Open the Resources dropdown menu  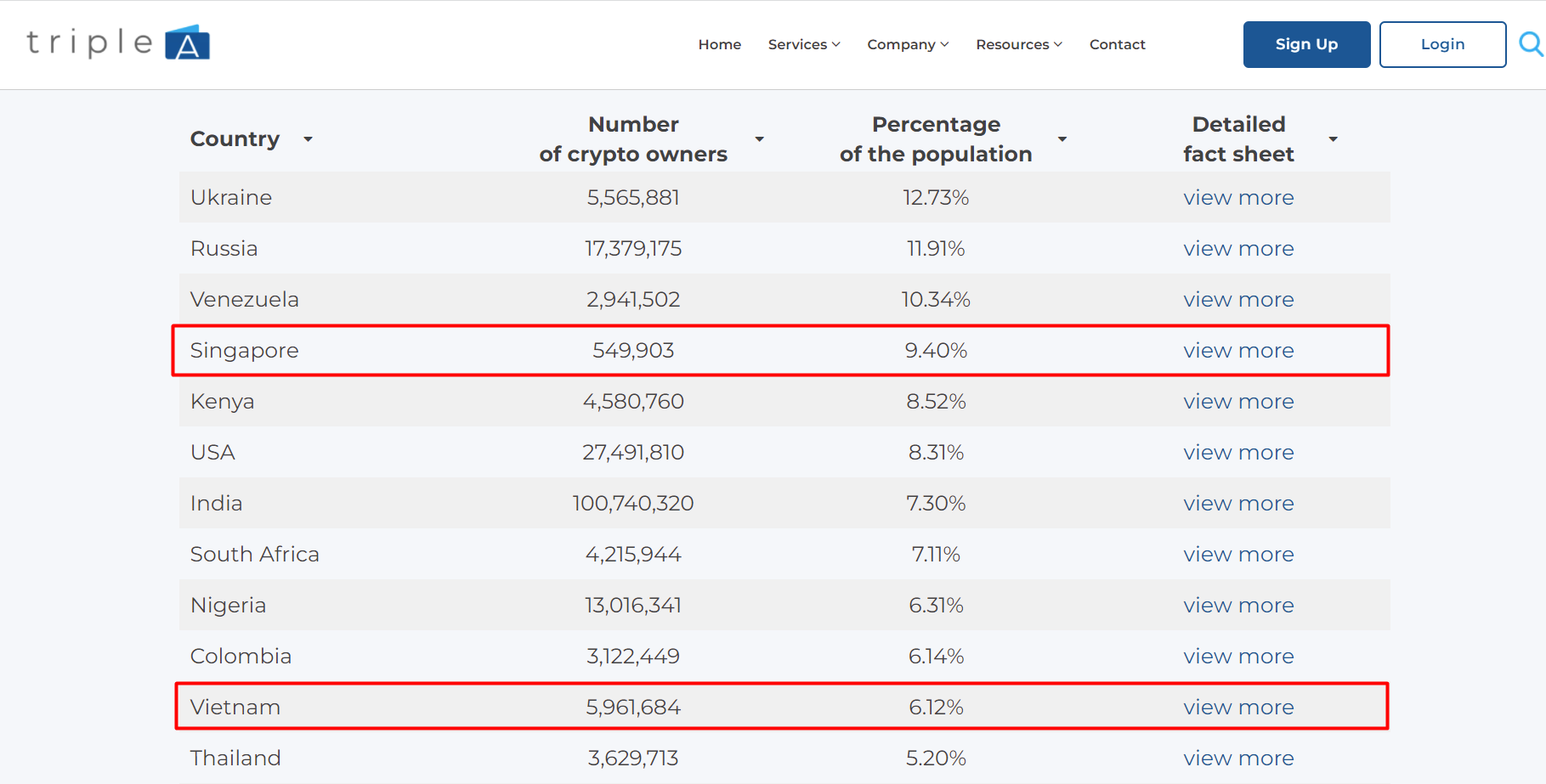point(1018,44)
